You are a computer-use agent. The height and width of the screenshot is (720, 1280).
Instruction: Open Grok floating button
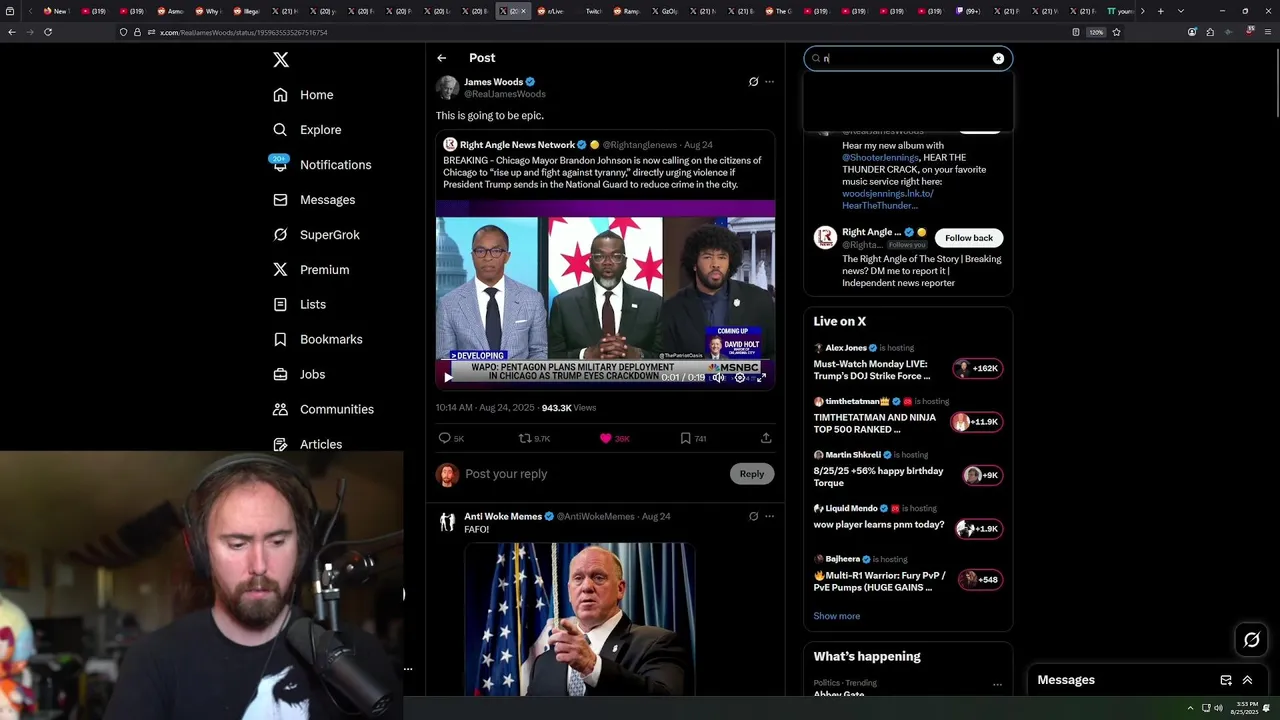pos(1252,640)
